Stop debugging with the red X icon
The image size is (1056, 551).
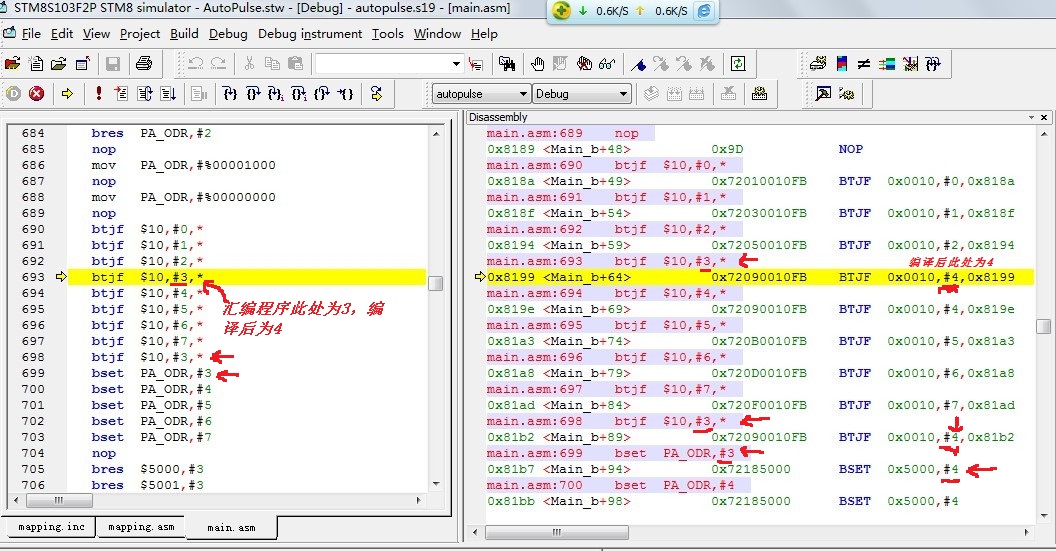(x=36, y=94)
